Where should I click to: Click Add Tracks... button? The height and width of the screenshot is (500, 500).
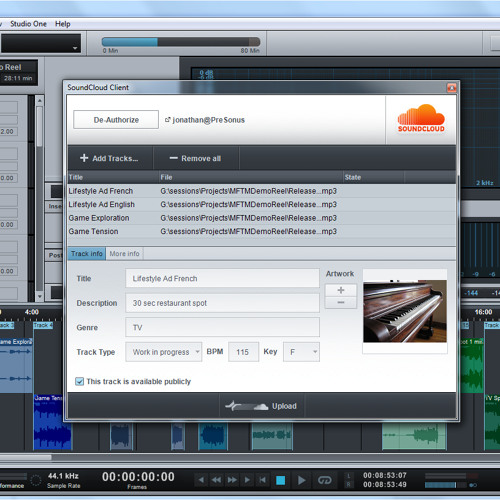(x=109, y=158)
